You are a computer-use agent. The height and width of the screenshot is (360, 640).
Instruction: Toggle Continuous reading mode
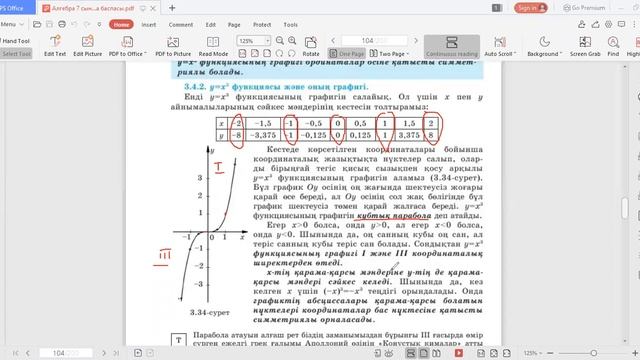(x=452, y=46)
